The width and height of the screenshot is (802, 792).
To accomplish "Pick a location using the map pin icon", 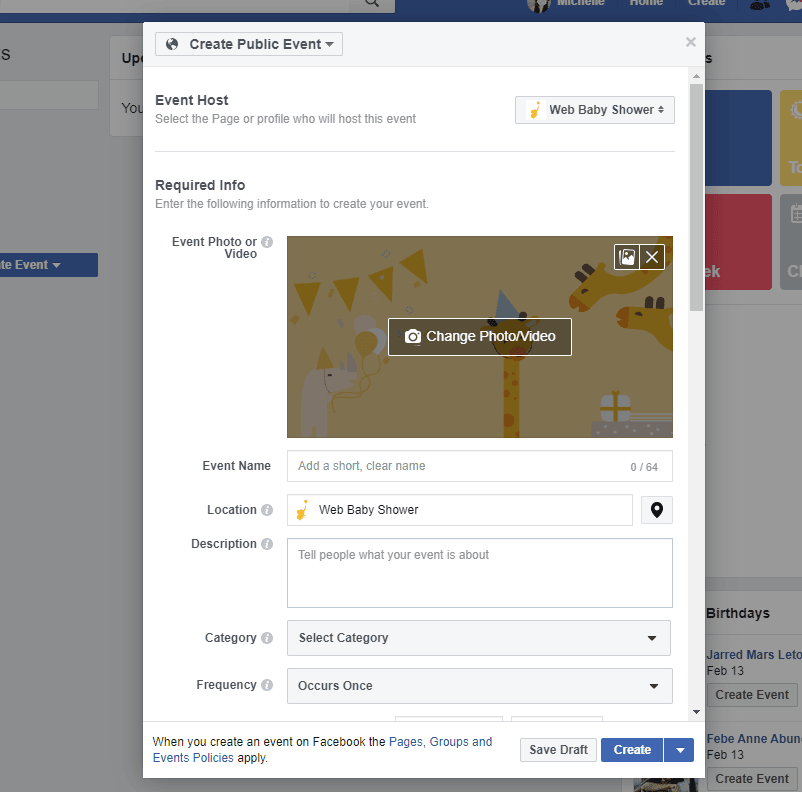I will (656, 510).
